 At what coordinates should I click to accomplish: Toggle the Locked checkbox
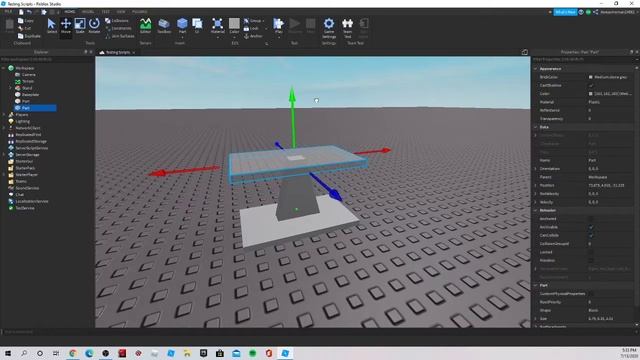591,252
